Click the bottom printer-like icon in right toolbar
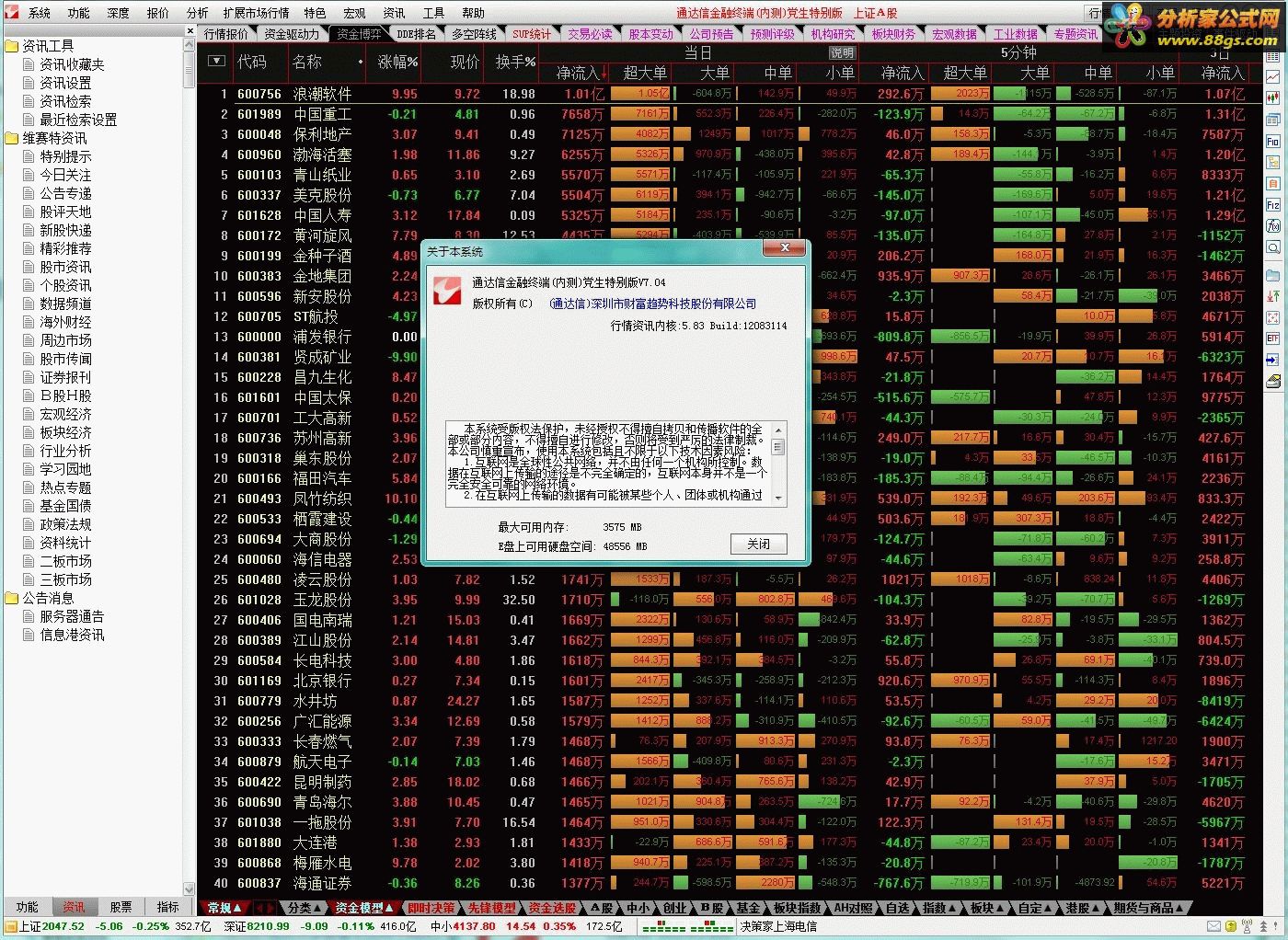1288x940 pixels. (x=1273, y=381)
